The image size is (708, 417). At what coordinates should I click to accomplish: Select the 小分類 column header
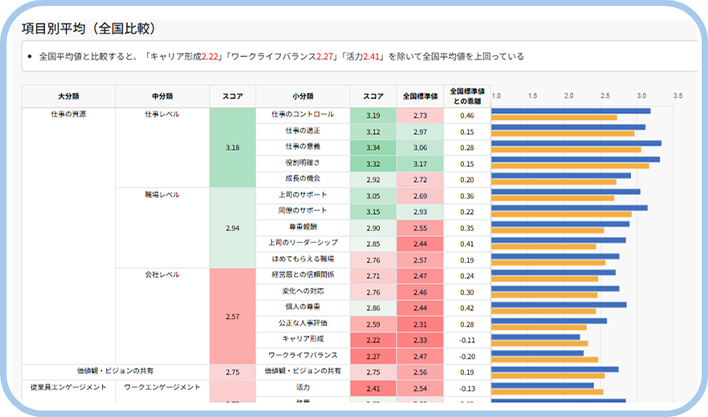coord(303,96)
